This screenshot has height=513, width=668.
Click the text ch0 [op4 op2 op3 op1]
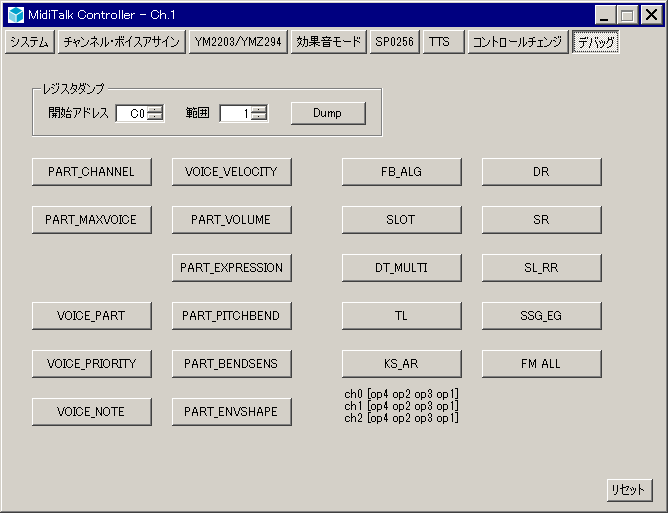(401, 394)
